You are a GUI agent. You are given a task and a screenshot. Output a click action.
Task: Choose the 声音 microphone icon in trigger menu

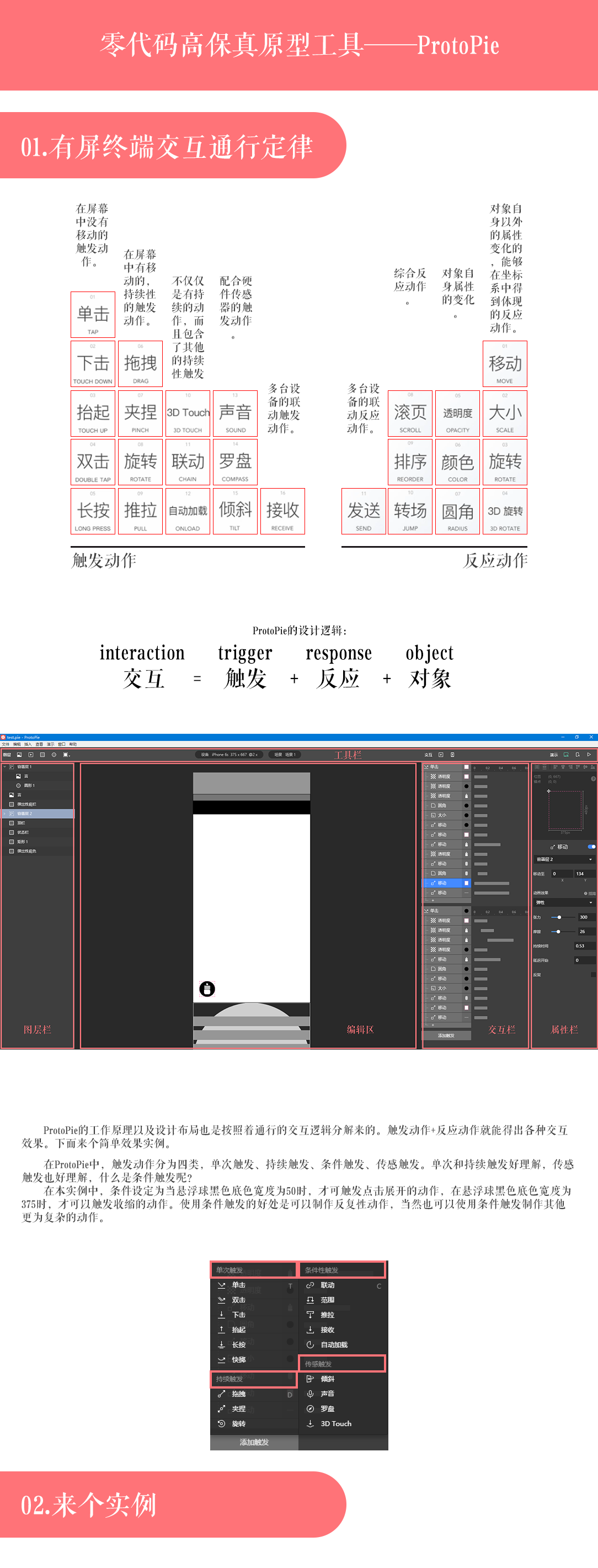tap(310, 1394)
